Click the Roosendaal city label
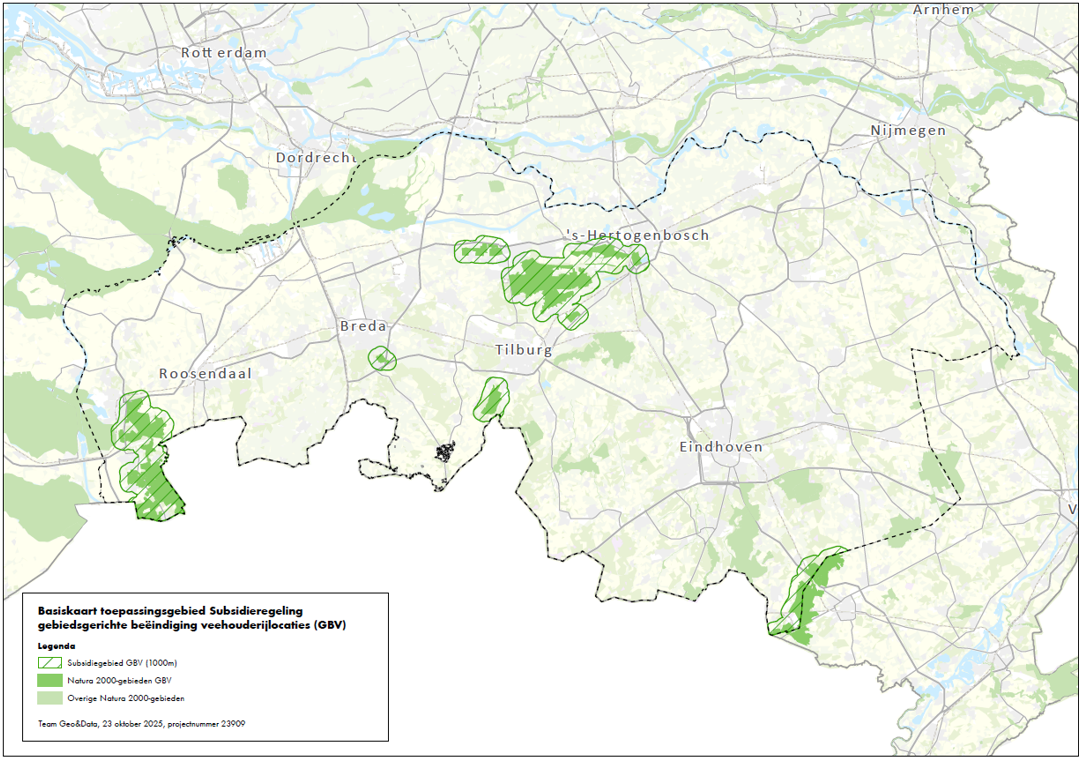Screen dimensions: 1081x759 pyautogui.click(x=205, y=373)
